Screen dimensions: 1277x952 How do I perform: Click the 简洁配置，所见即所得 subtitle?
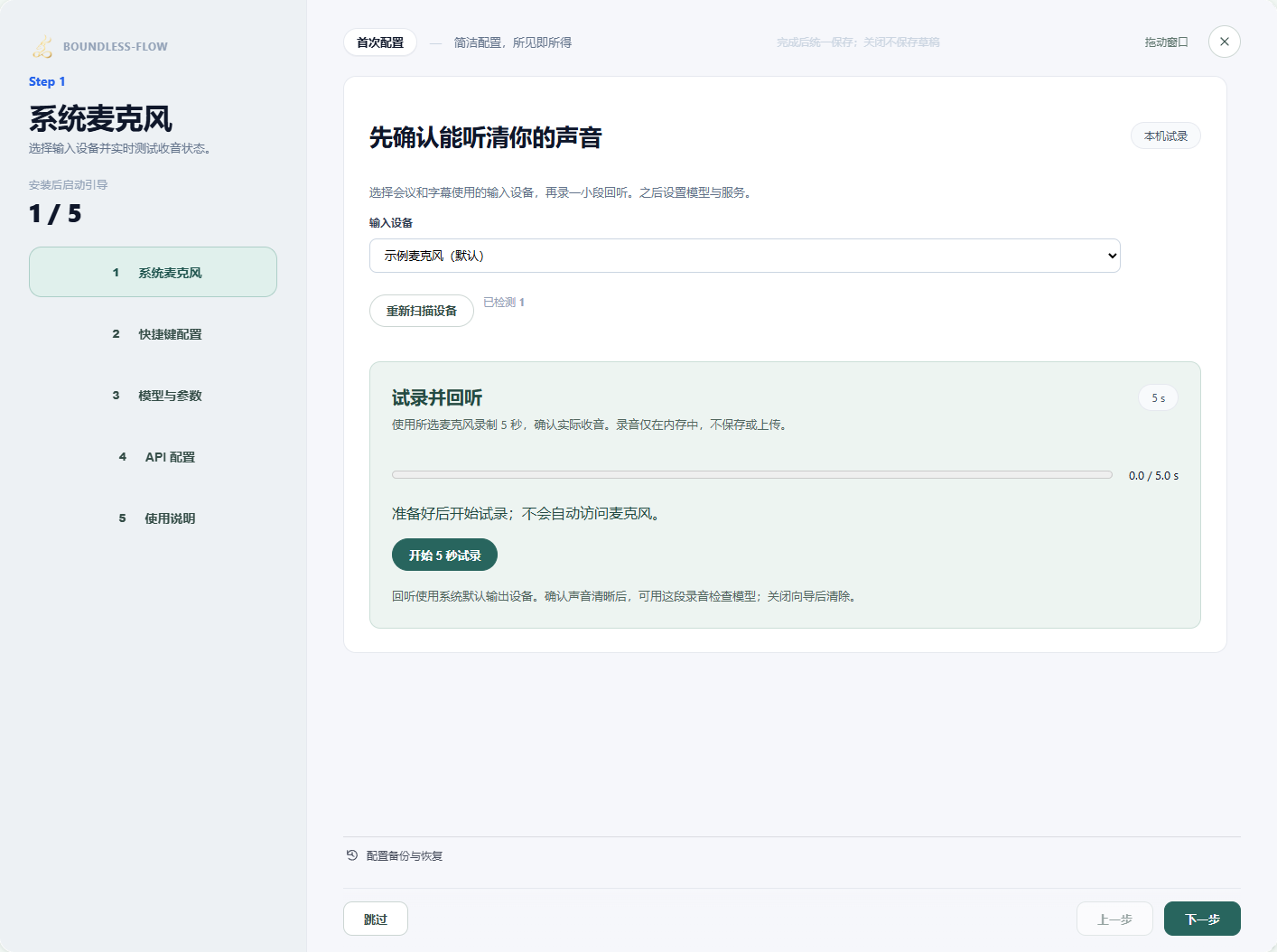[x=513, y=42]
